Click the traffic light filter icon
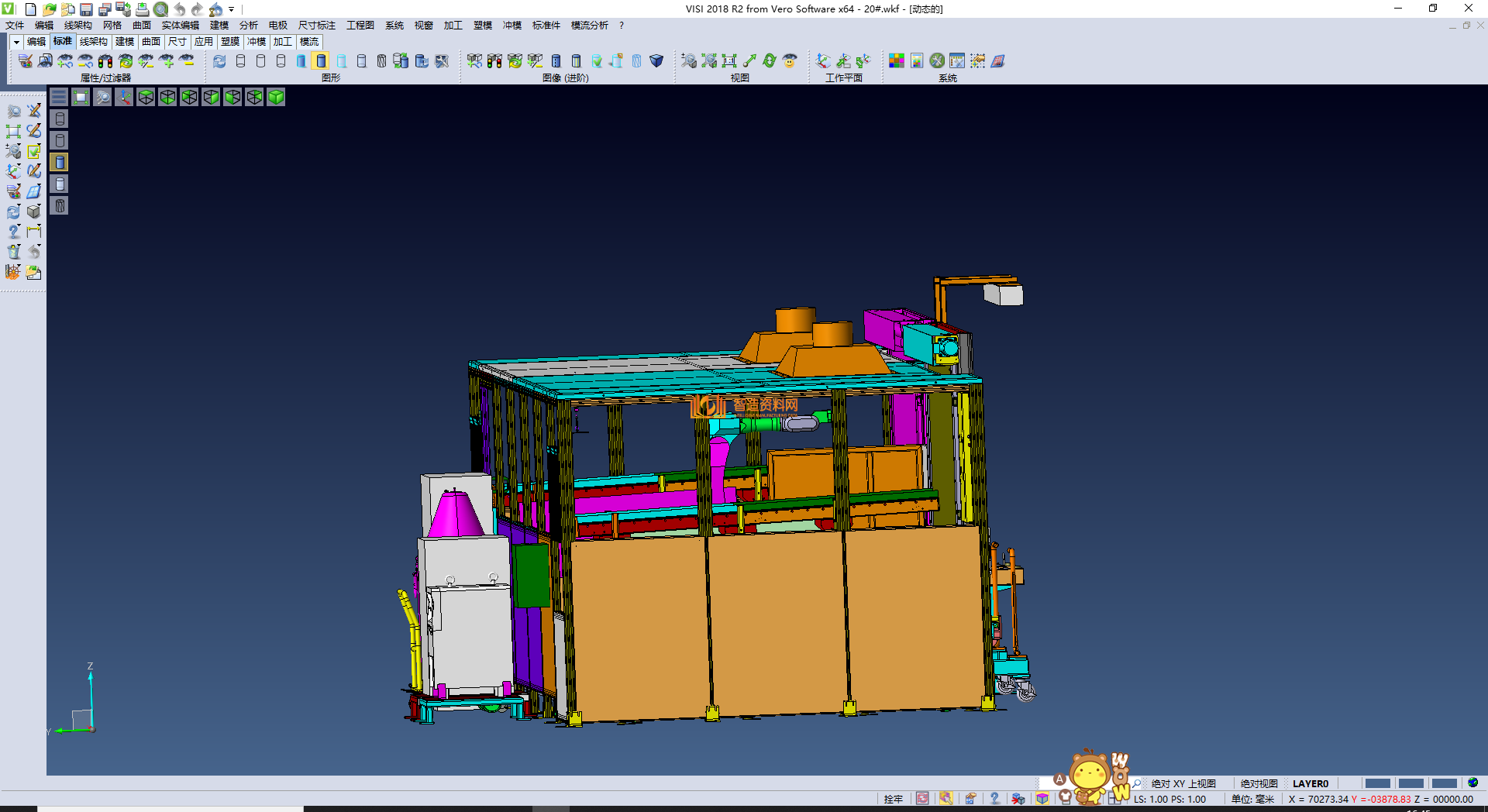The height and width of the screenshot is (812, 1488). 105,60
